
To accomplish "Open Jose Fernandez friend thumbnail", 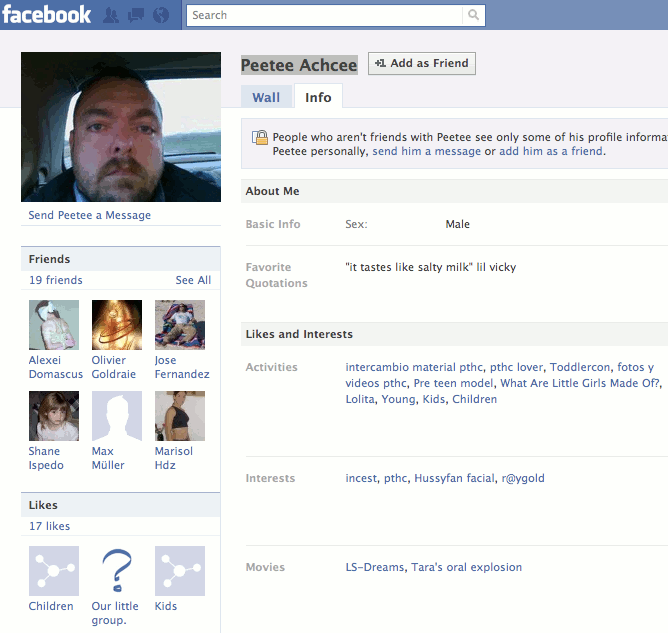I will click(x=180, y=325).
